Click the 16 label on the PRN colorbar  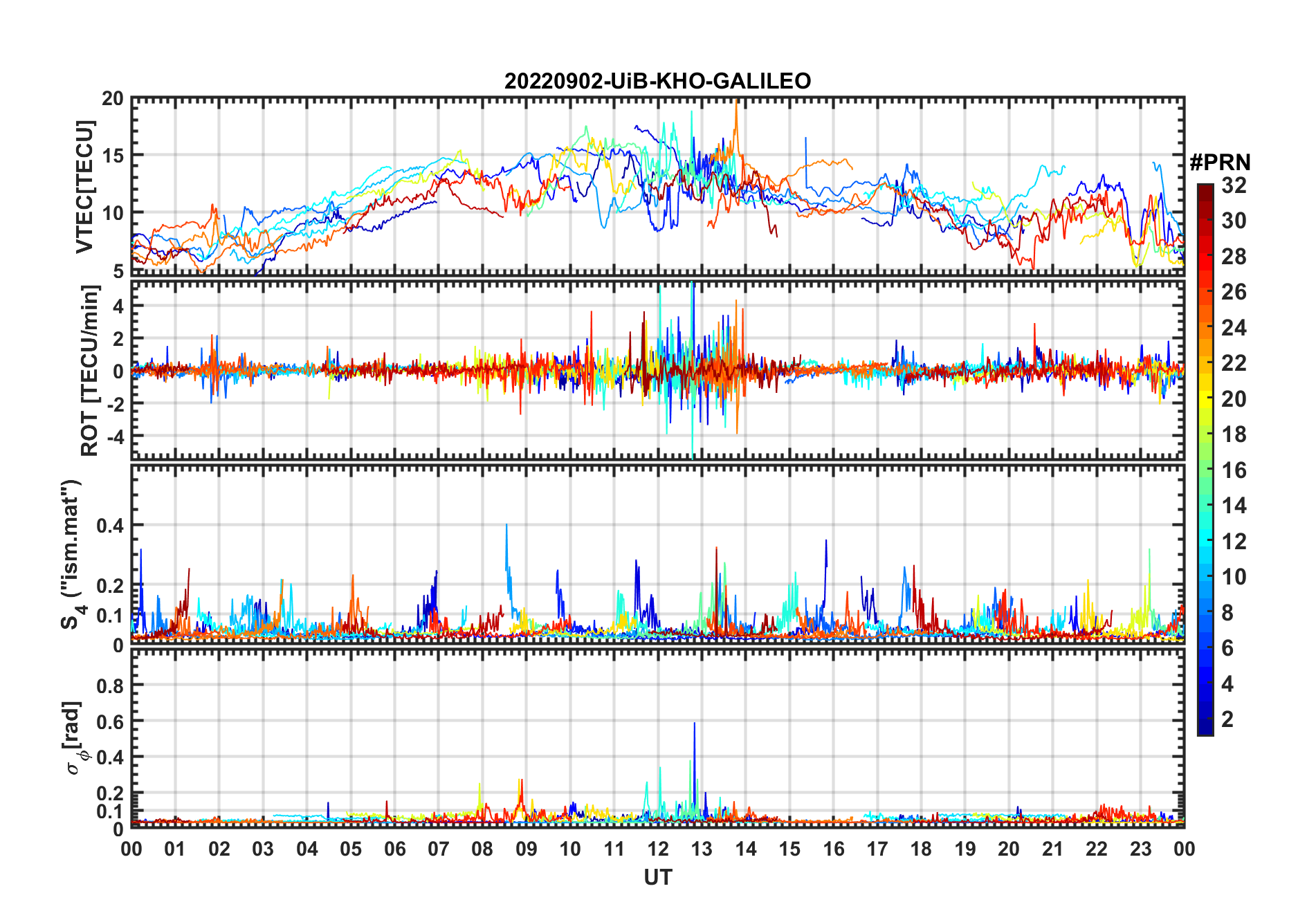point(1234,470)
